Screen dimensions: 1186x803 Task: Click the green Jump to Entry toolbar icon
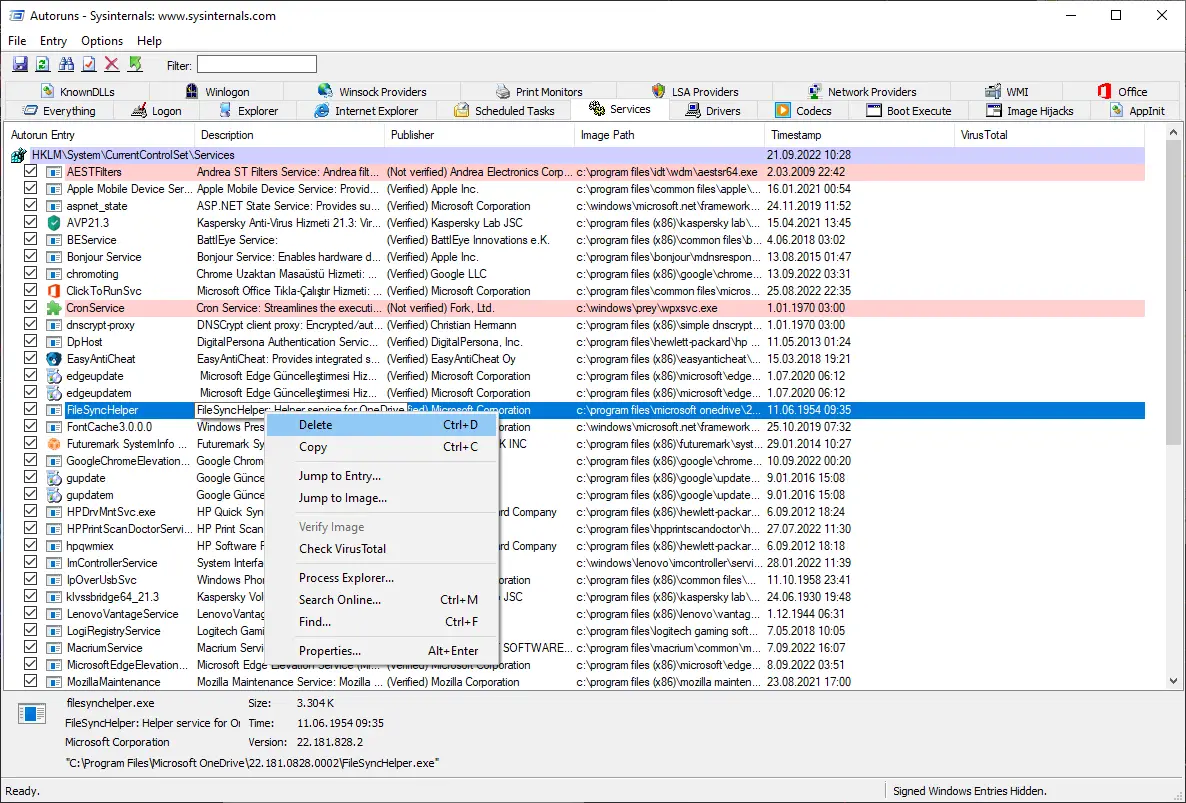(135, 64)
